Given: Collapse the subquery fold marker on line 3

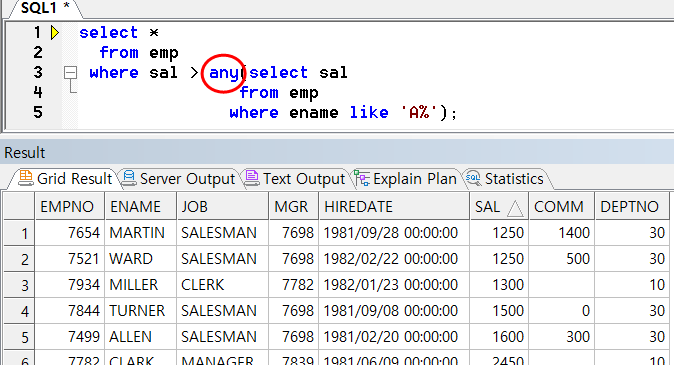Looking at the screenshot, I should coord(70,72).
